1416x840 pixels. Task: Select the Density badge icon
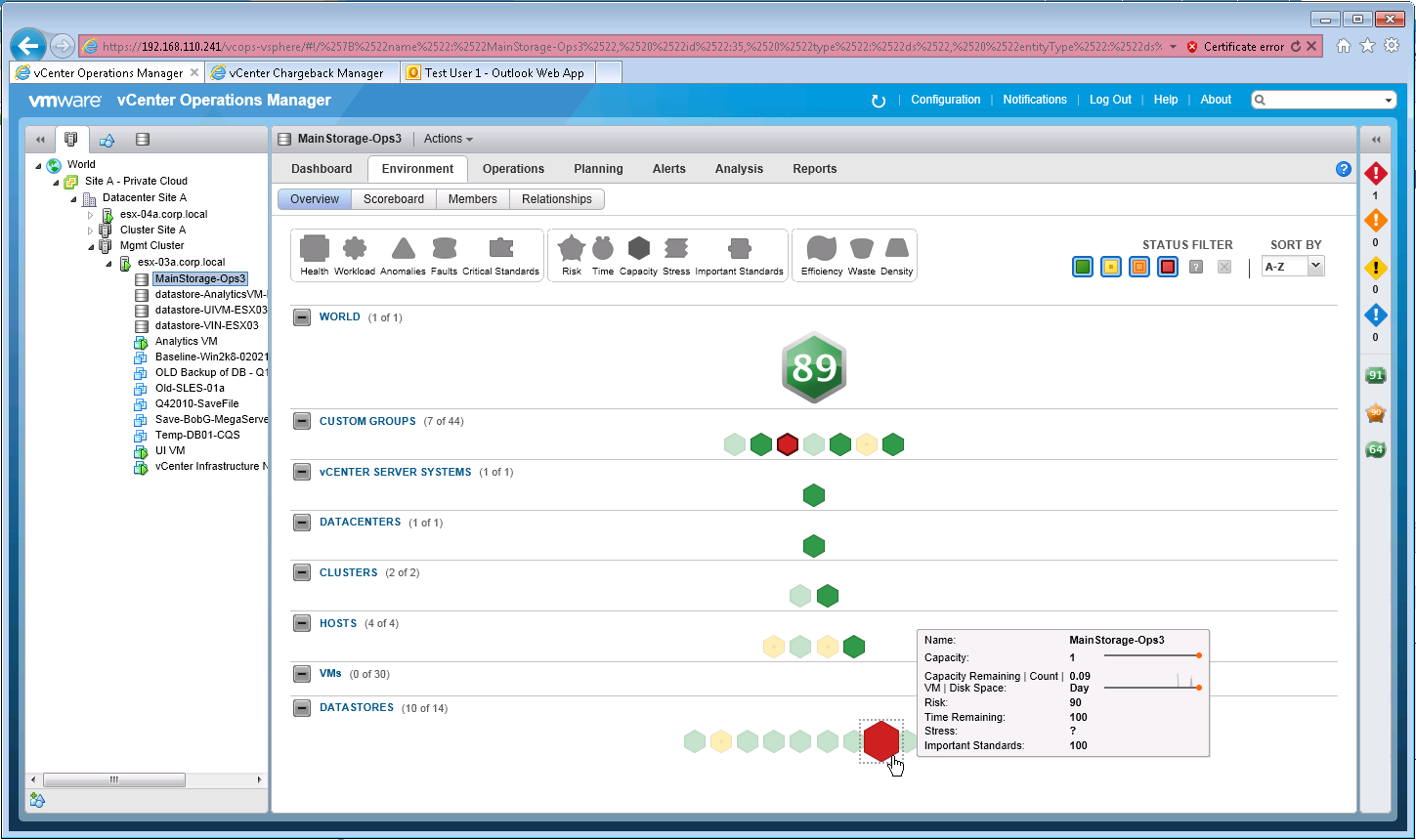[897, 248]
